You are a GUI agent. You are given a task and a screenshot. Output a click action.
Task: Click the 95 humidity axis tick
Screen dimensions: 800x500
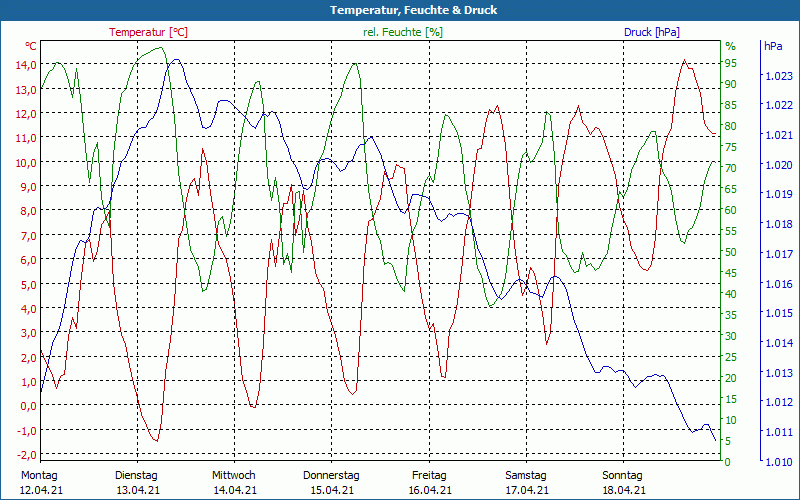730,63
